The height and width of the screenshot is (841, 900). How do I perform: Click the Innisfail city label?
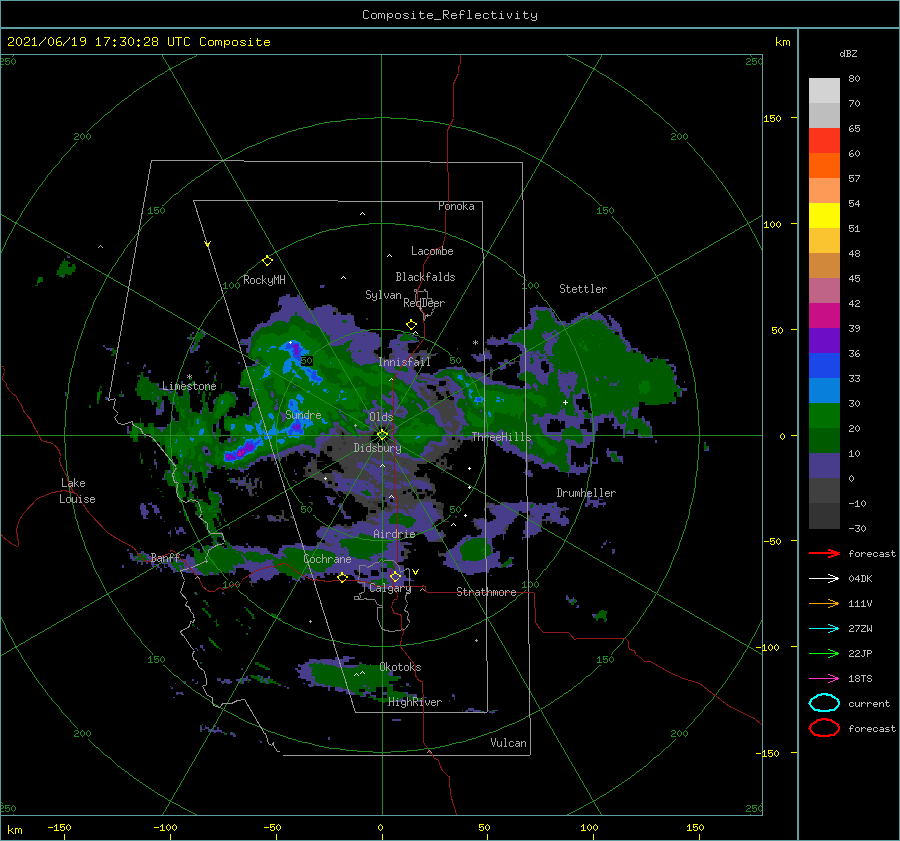click(x=404, y=362)
